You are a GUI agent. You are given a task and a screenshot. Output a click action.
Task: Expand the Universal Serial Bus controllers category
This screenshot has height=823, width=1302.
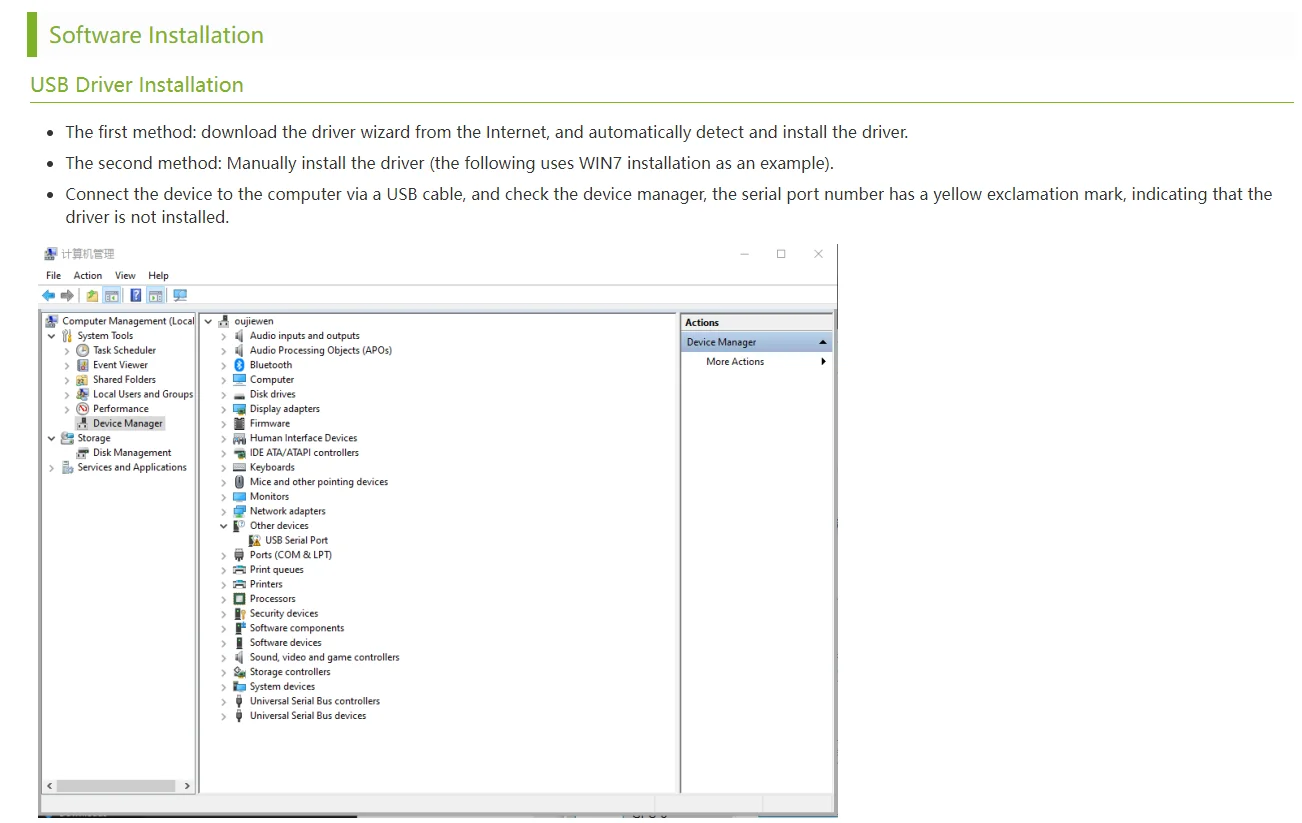pyautogui.click(x=224, y=701)
